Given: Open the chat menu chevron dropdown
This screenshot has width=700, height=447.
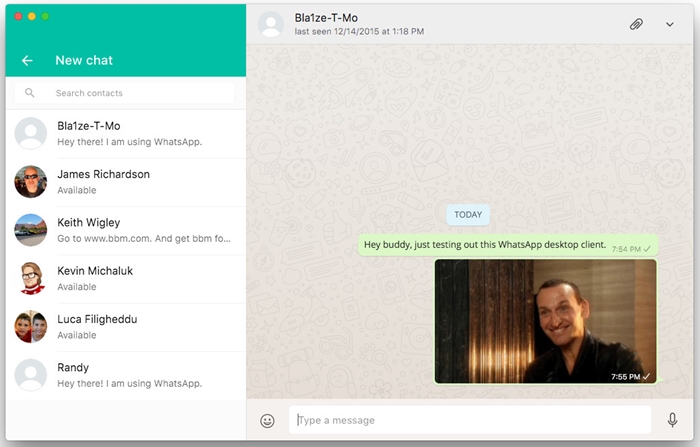Looking at the screenshot, I should click(670, 24).
